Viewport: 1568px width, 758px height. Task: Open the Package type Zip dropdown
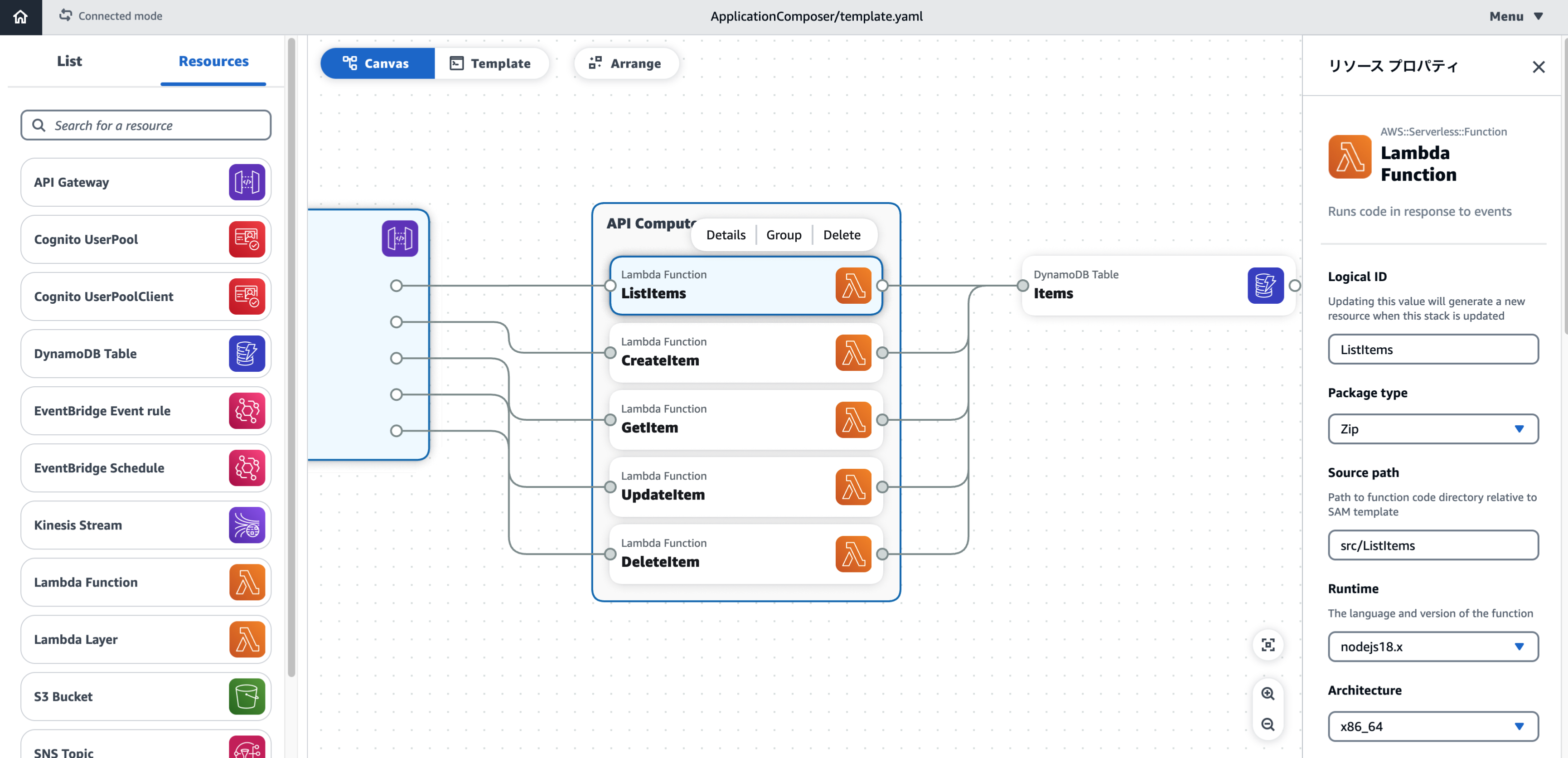(x=1433, y=428)
